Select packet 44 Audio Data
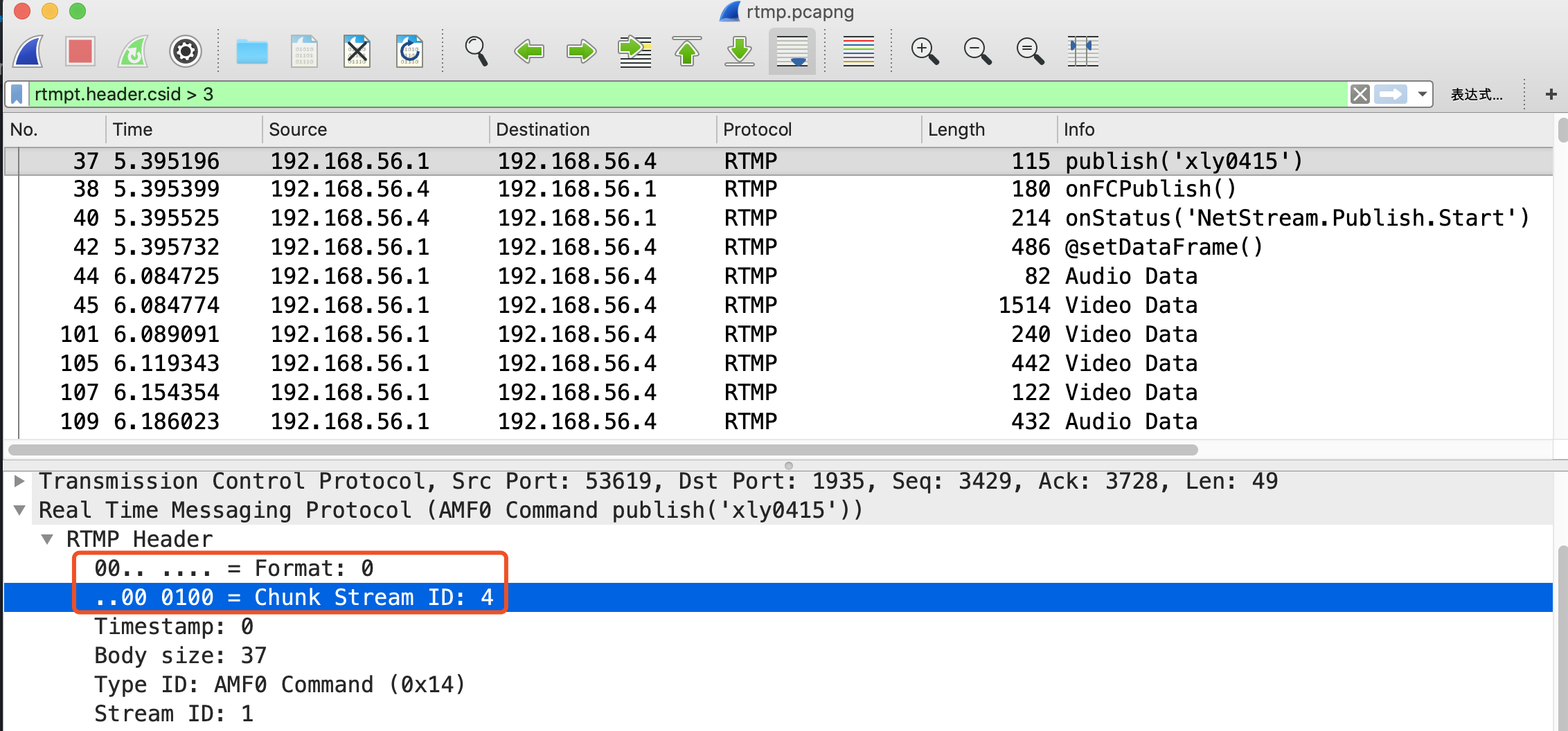Viewport: 1568px width, 731px height. [x=778, y=276]
